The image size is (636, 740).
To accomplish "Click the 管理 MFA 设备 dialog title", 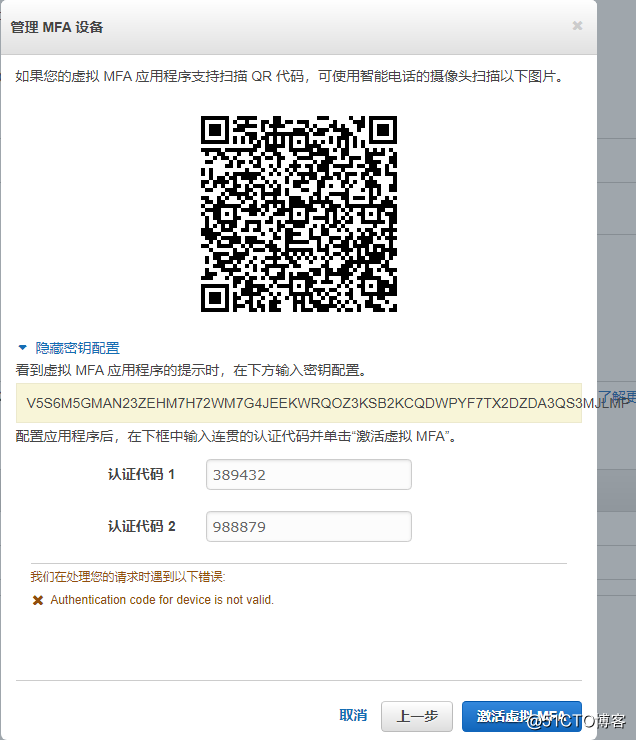I will click(57, 27).
